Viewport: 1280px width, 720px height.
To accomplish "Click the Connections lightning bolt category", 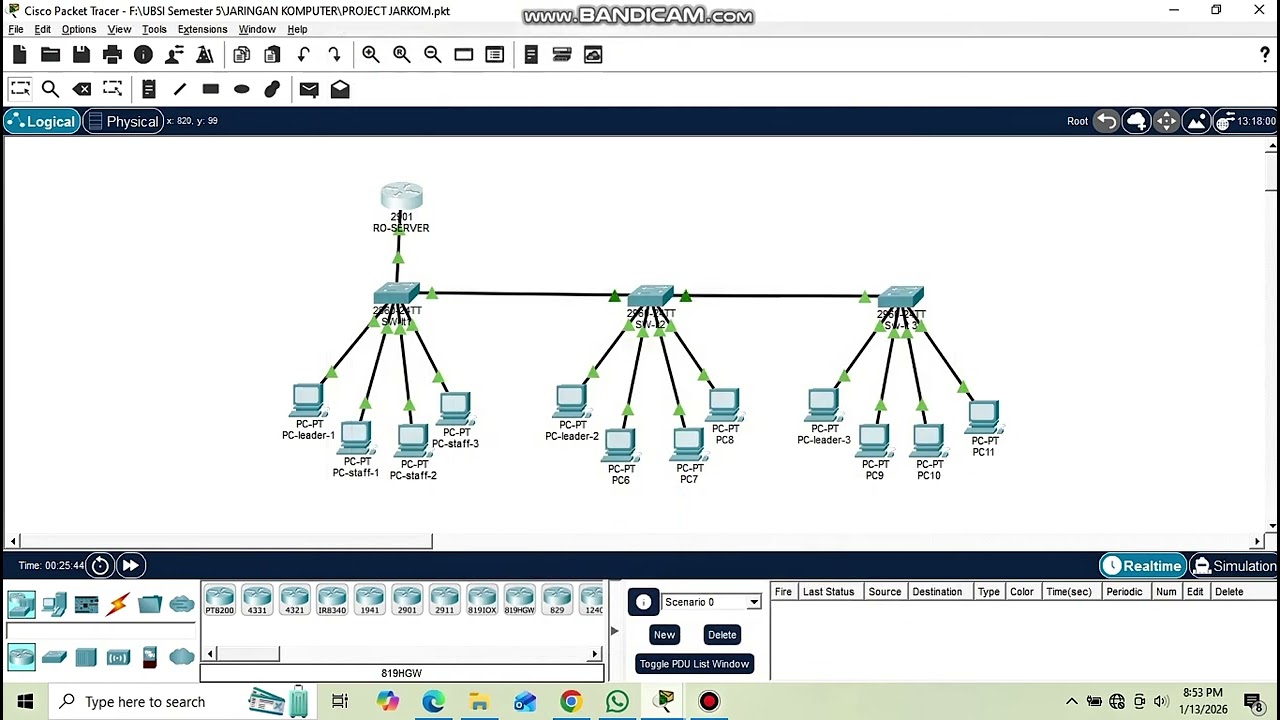I will pyautogui.click(x=118, y=604).
